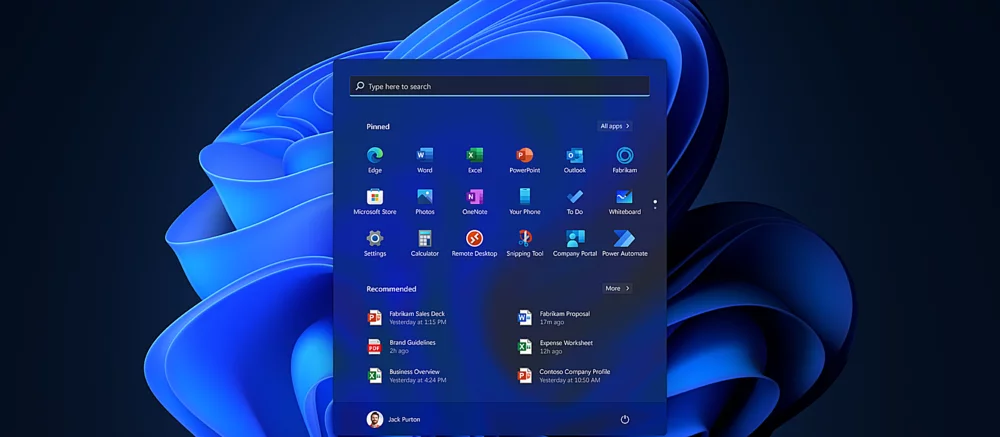The image size is (1000, 437).
Task: Open the Whiteboard app icon
Action: pyautogui.click(x=624, y=198)
